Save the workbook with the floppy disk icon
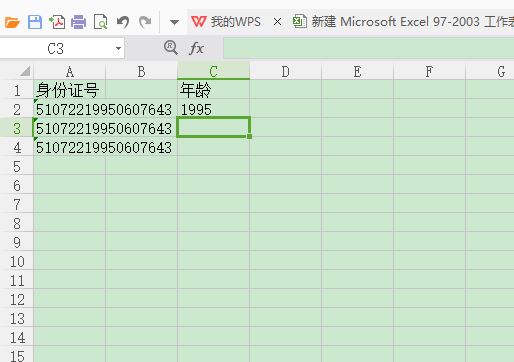 point(35,22)
